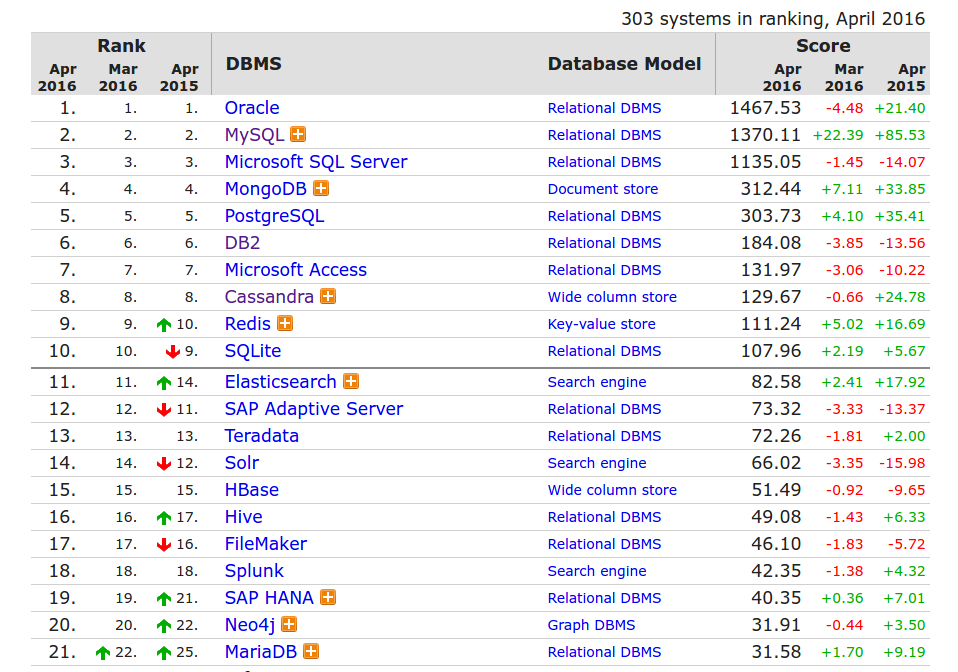Expand the plus icon beside MariaDB
This screenshot has width=958, height=672.
pos(311,651)
